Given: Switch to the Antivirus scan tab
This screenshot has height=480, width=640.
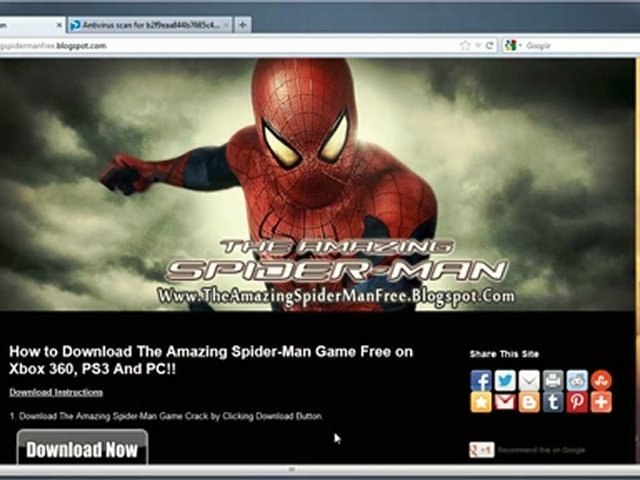Looking at the screenshot, I should (x=150, y=25).
